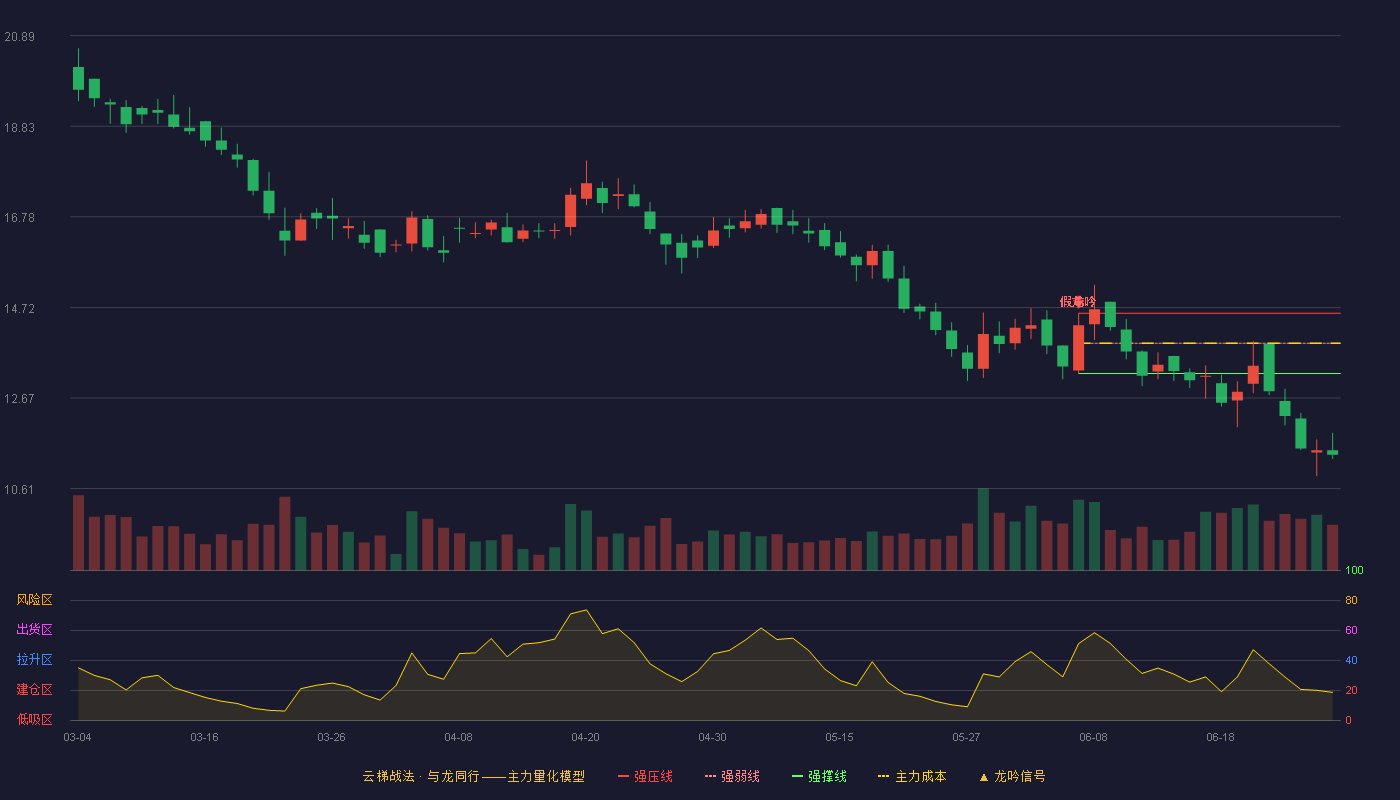The image size is (1400, 800).
Task: Click the yellow dashed icon before 主力成本
Action: (x=883, y=776)
